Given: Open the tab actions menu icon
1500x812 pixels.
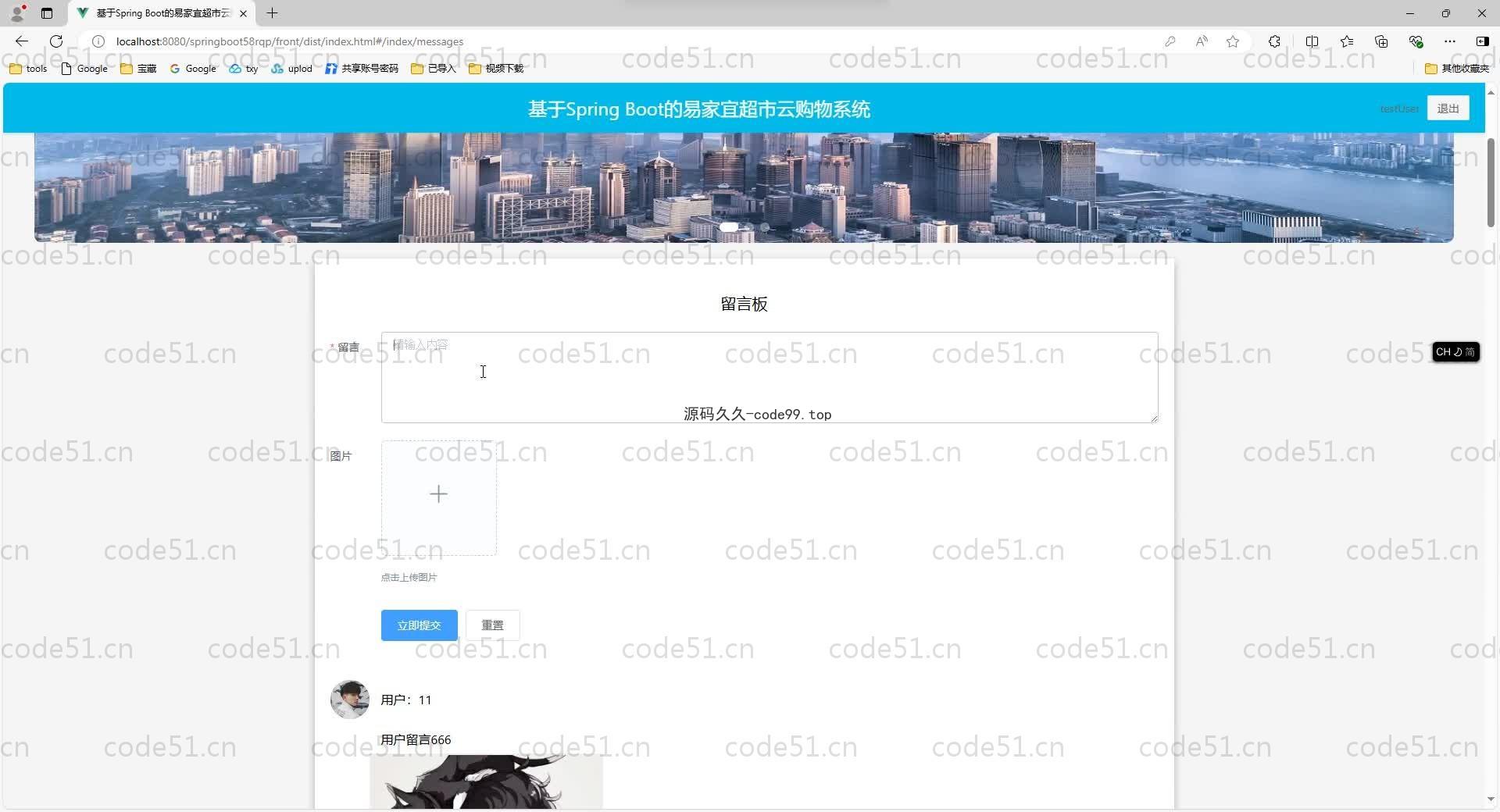Looking at the screenshot, I should (x=47, y=13).
